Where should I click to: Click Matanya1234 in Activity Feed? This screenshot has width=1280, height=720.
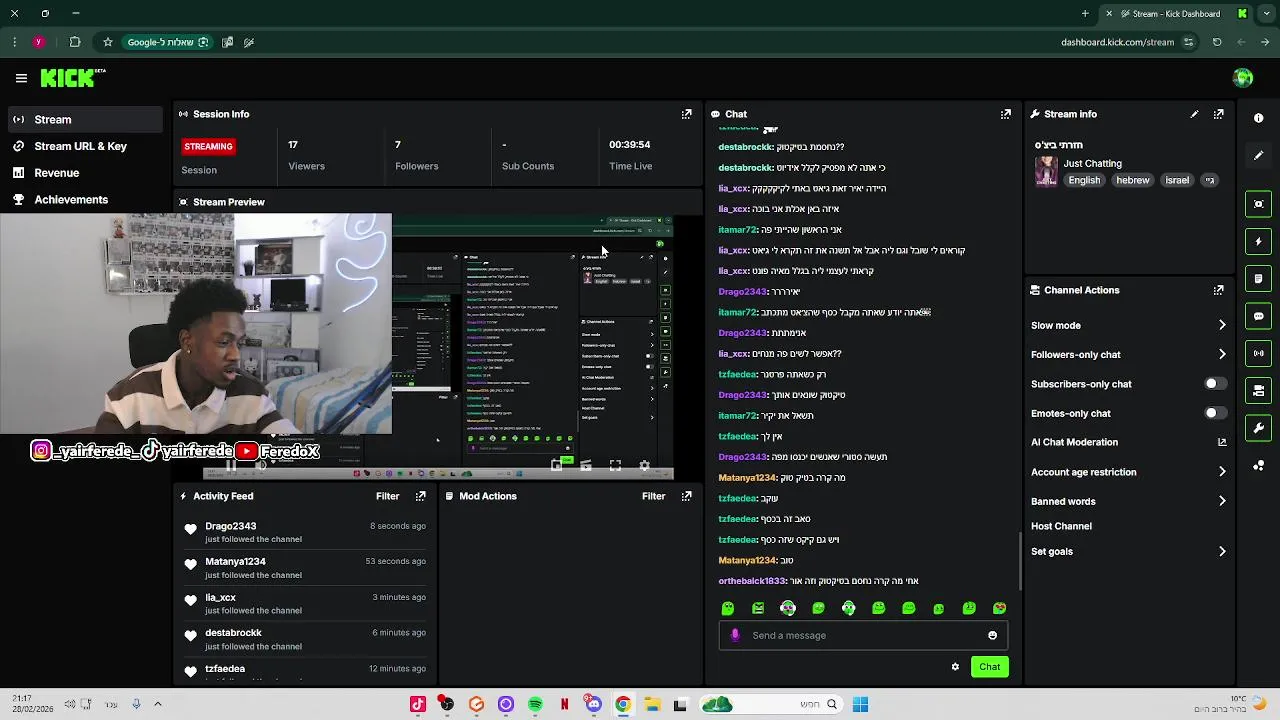click(235, 562)
